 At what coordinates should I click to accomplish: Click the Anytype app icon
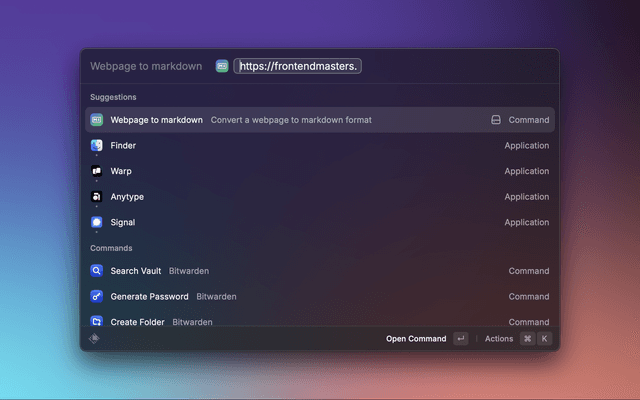click(x=97, y=197)
